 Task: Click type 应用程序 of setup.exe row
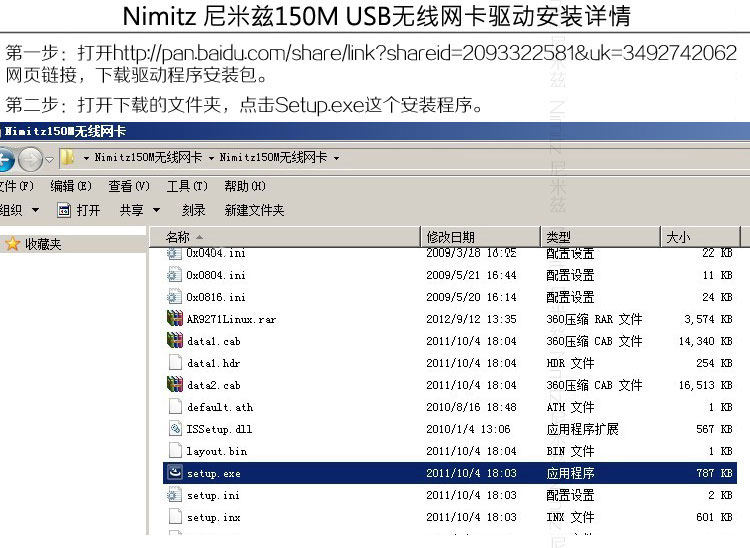pyautogui.click(x=570, y=473)
